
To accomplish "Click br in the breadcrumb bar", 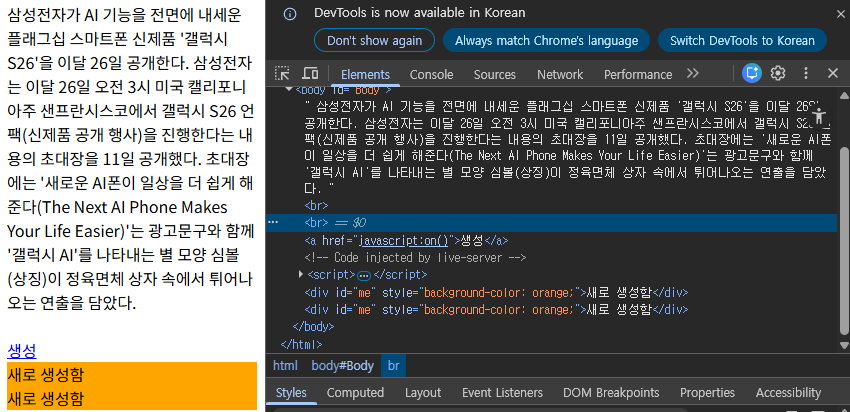I will 394,365.
